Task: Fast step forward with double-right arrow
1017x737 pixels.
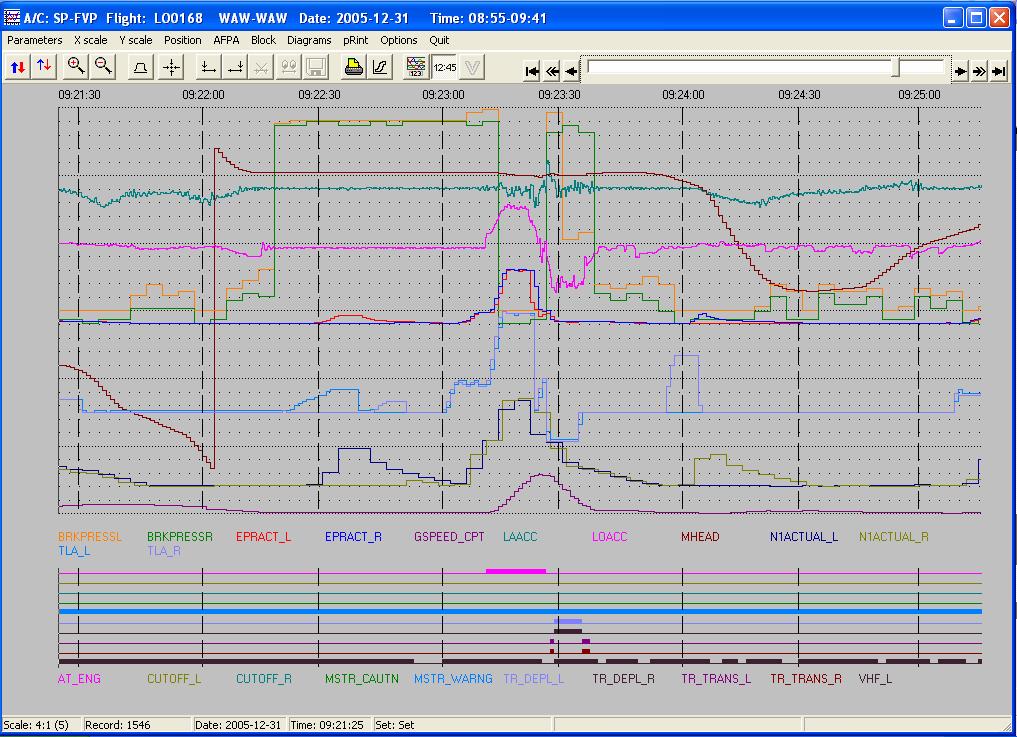Action: tap(979, 71)
